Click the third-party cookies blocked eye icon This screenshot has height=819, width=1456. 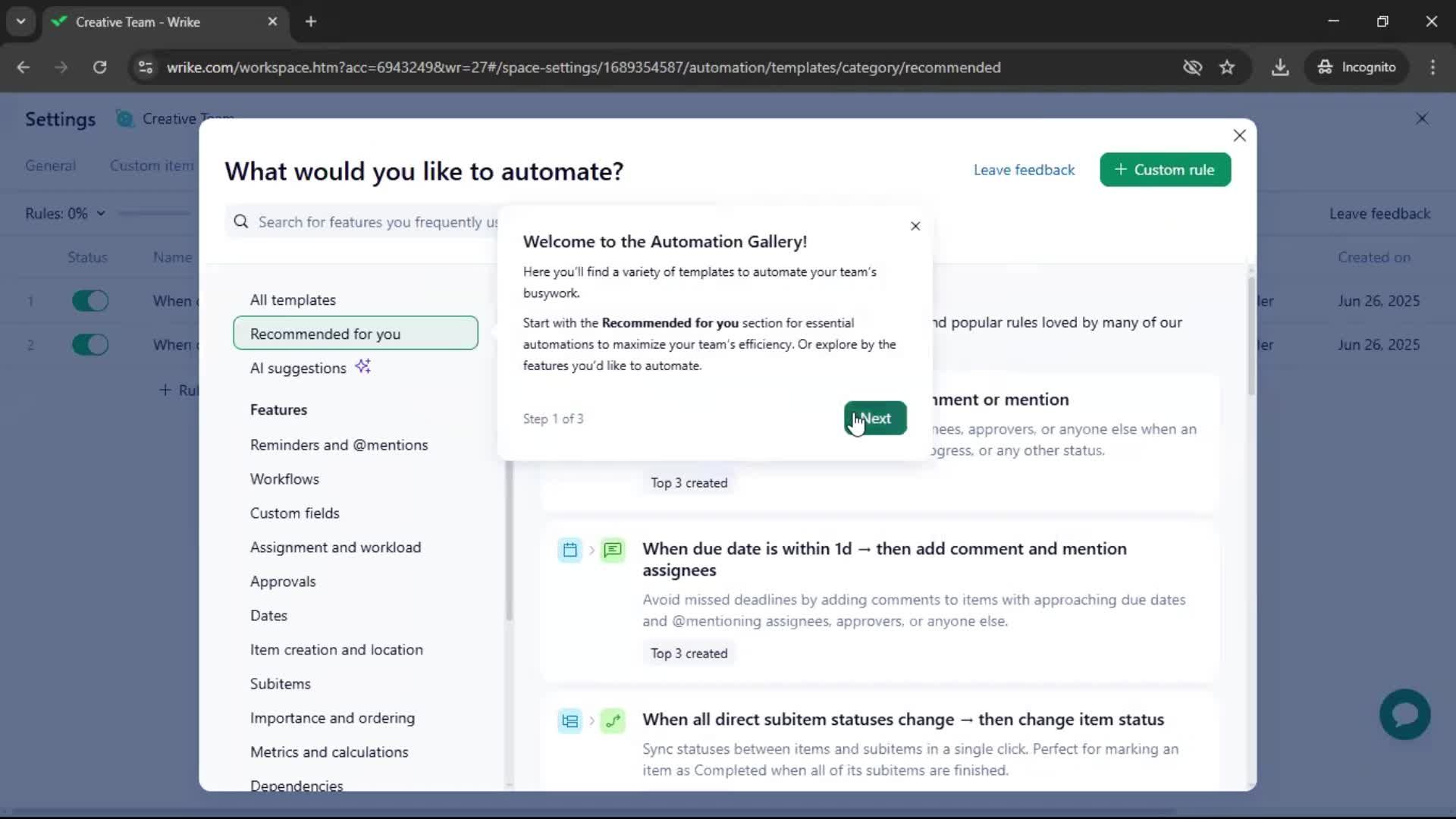[x=1192, y=67]
